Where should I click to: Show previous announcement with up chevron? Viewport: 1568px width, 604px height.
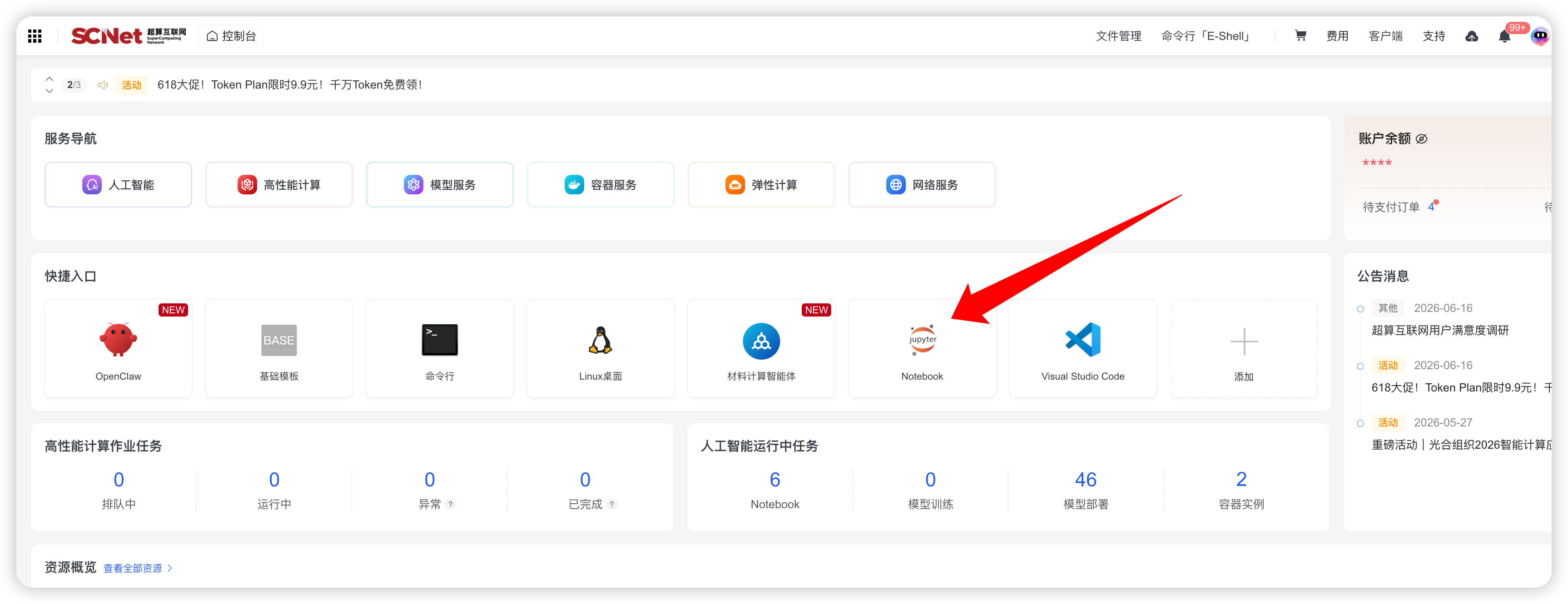[x=50, y=79]
